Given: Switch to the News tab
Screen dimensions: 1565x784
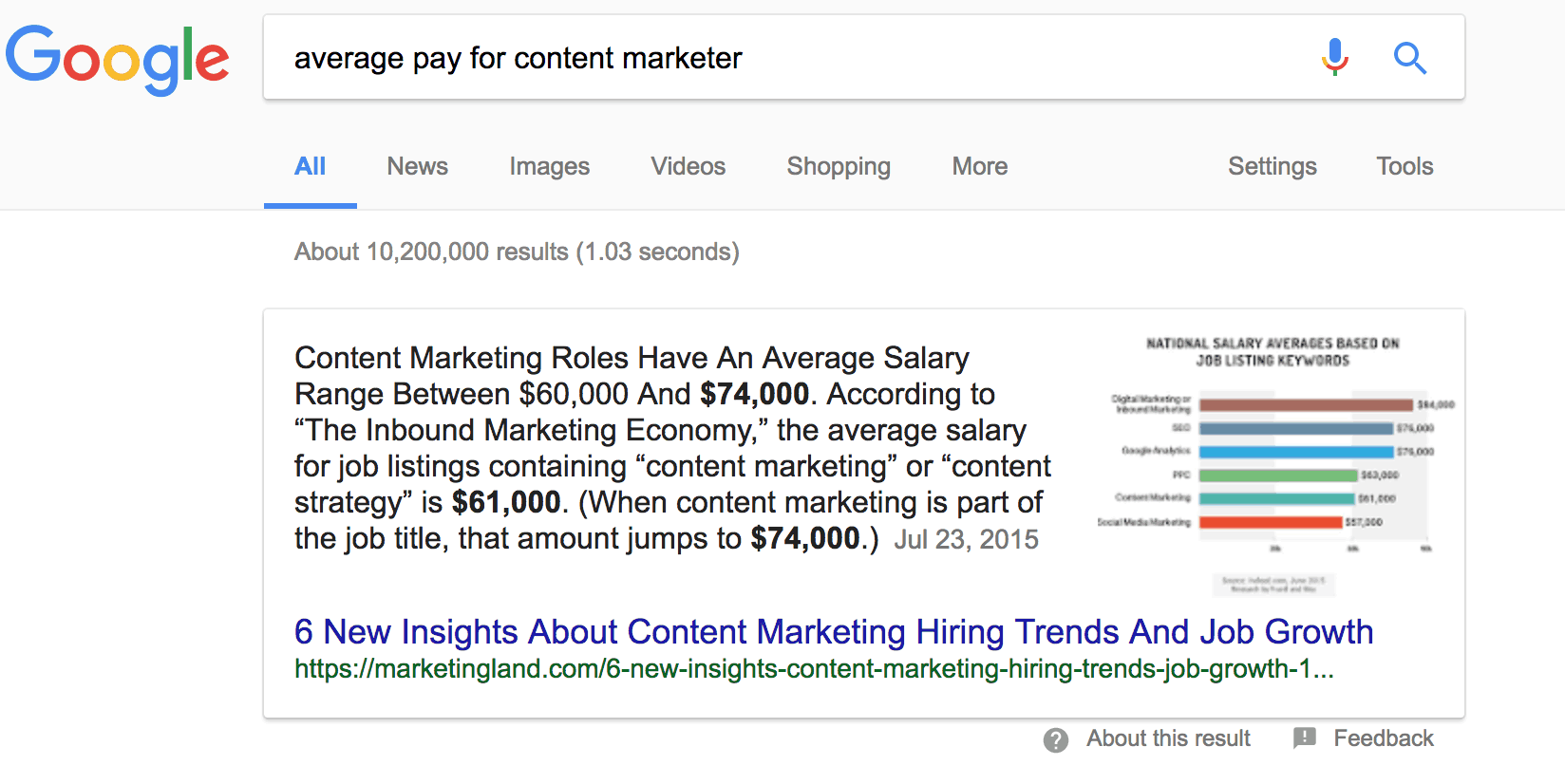Looking at the screenshot, I should click(417, 166).
